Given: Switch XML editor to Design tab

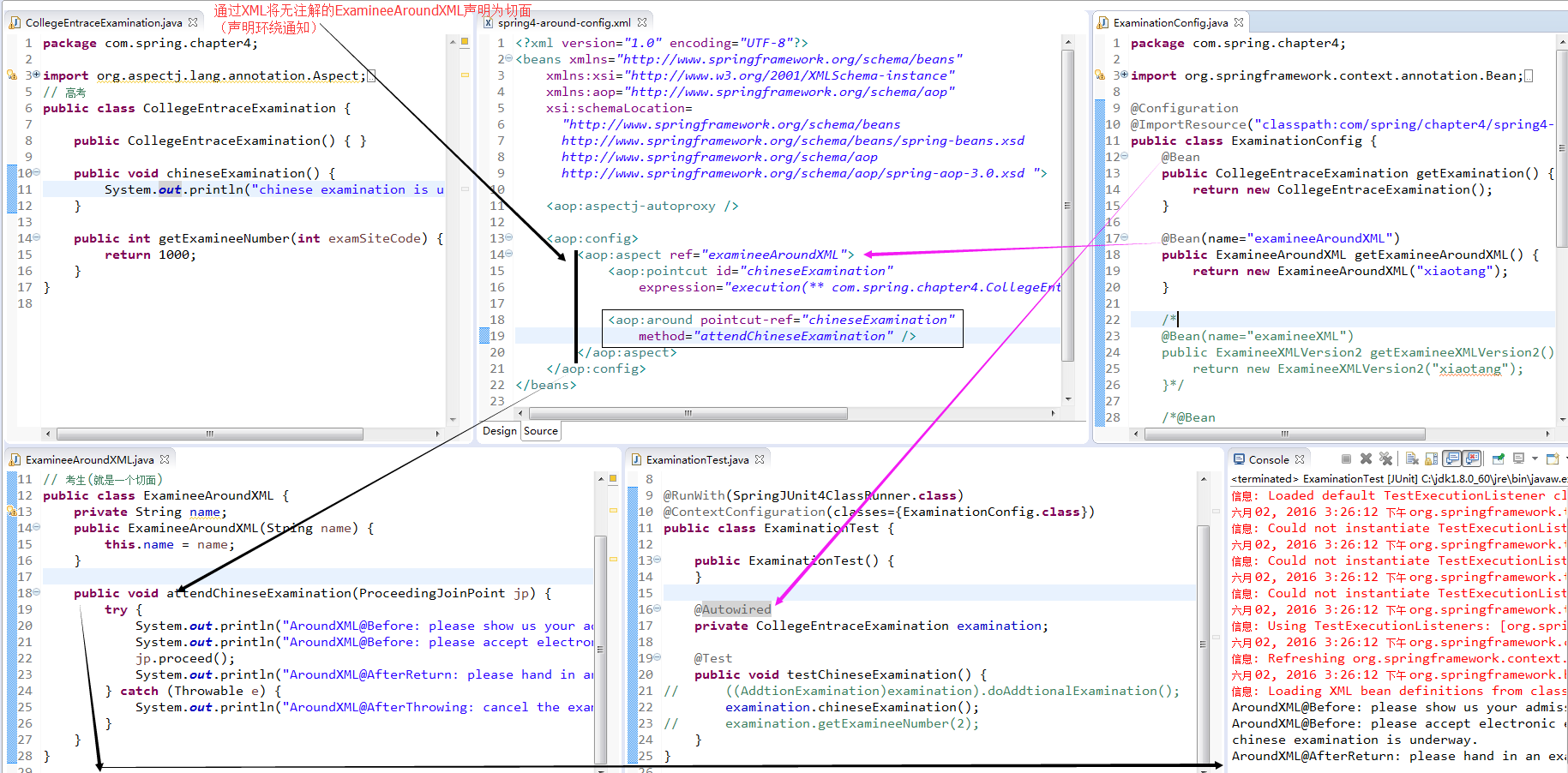Looking at the screenshot, I should tap(499, 431).
